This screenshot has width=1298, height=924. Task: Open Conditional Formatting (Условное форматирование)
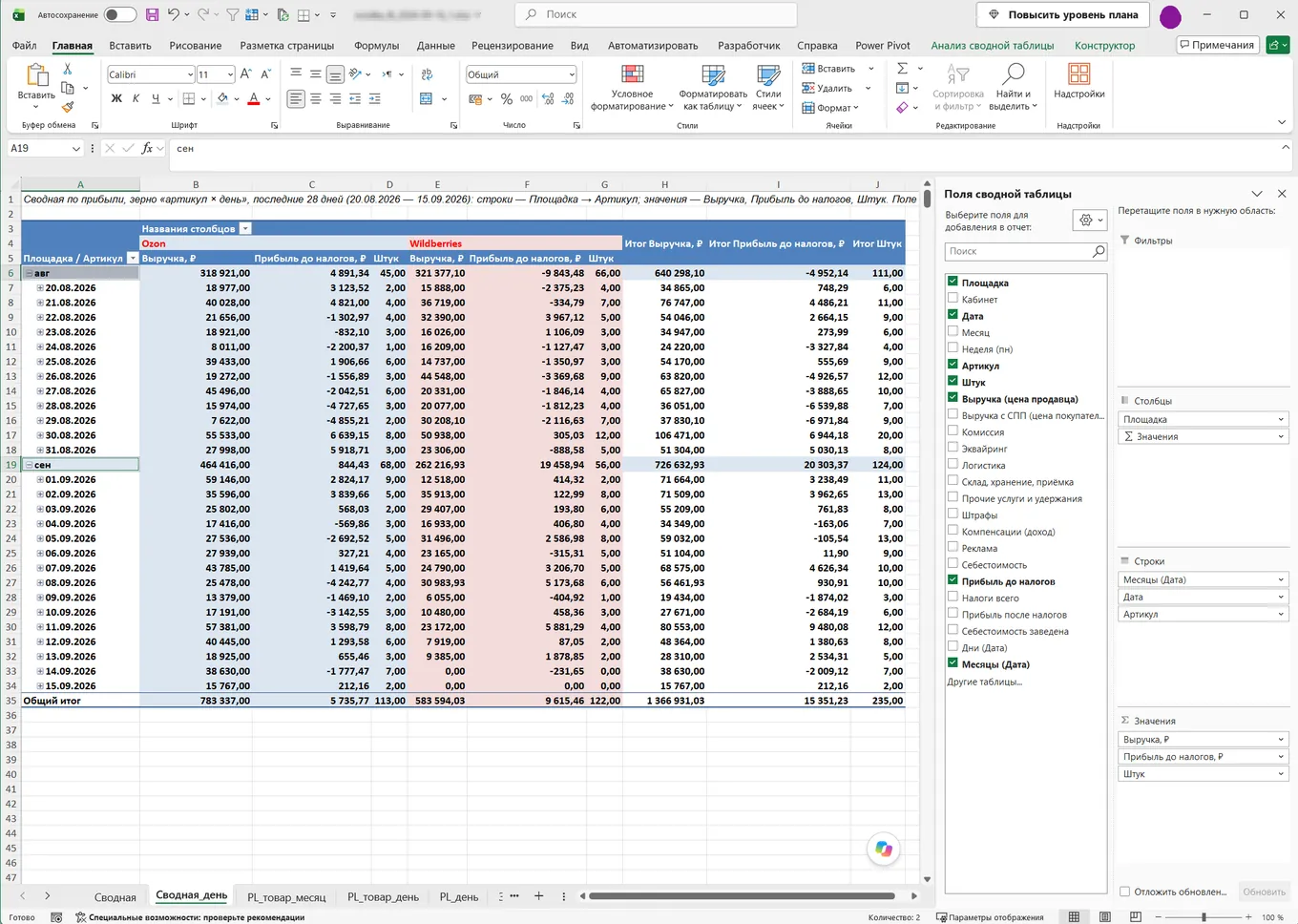pos(632,88)
